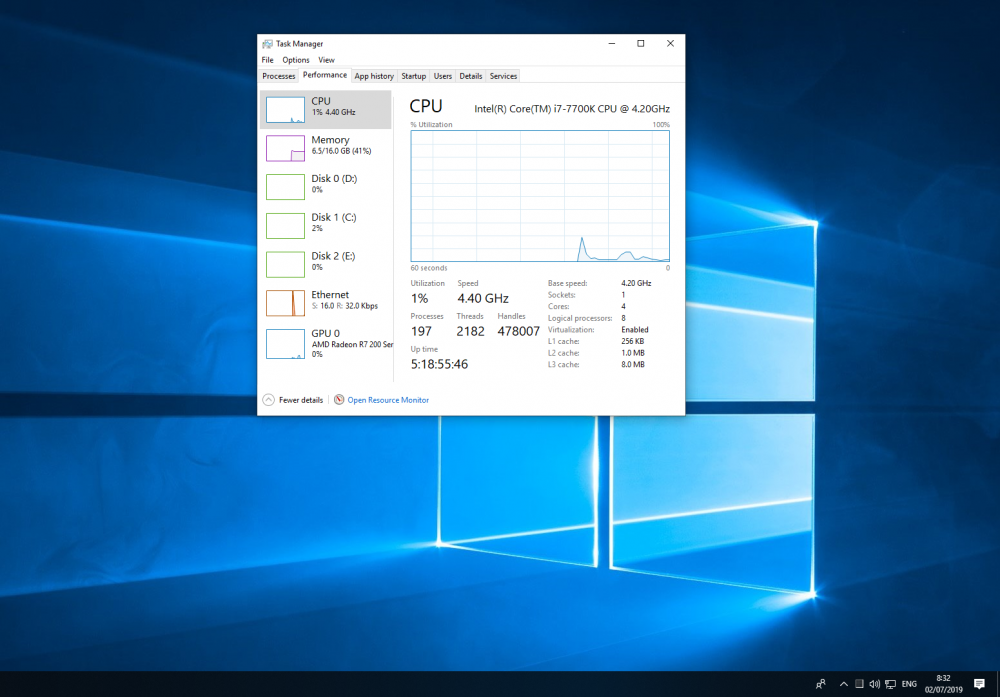Collapse view with Fewer details arrow
Viewport: 1000px width, 697px height.
(x=268, y=400)
